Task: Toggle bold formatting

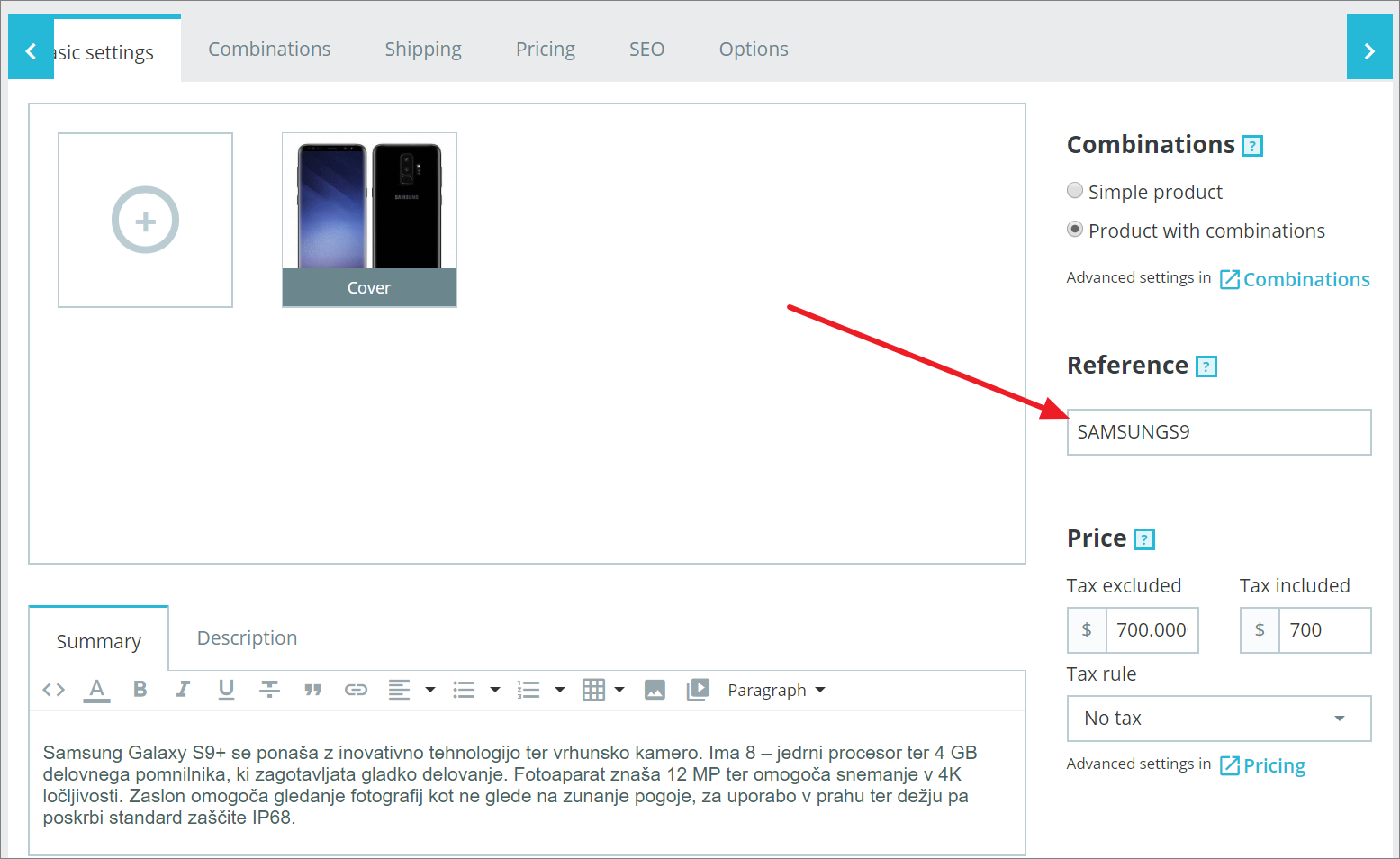Action: coord(140,690)
